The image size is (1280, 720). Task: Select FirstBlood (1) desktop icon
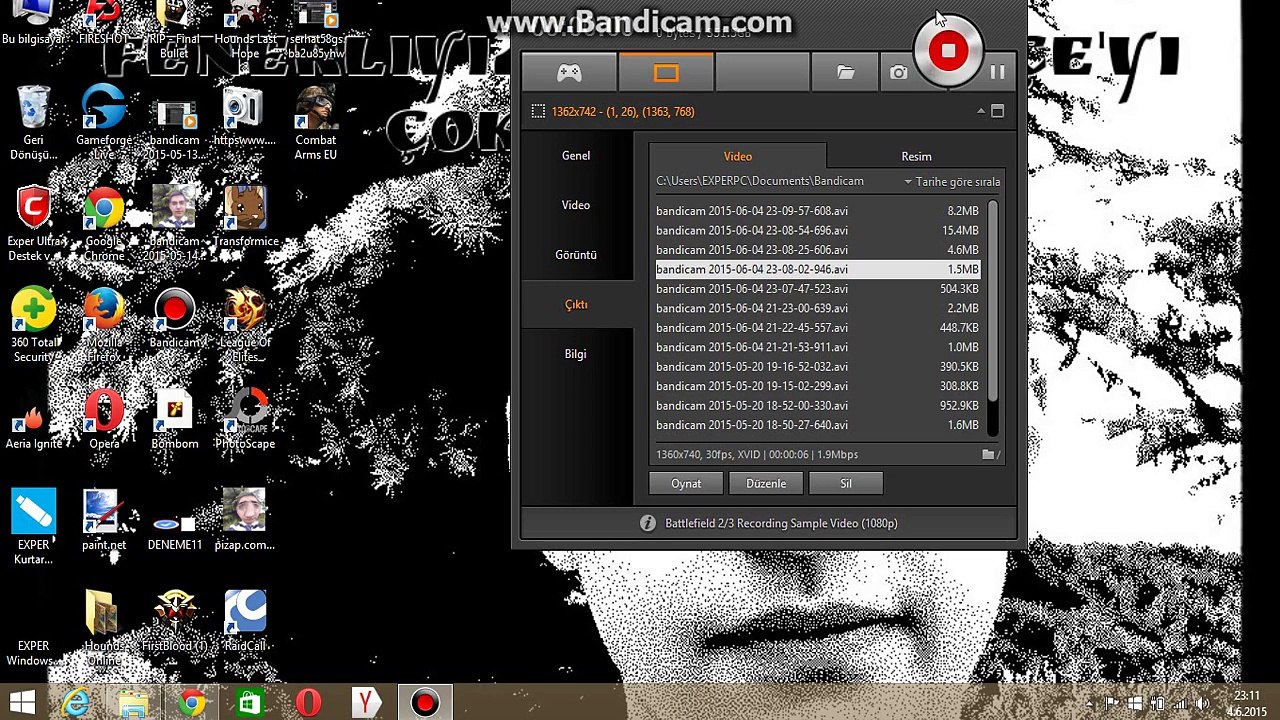(175, 621)
